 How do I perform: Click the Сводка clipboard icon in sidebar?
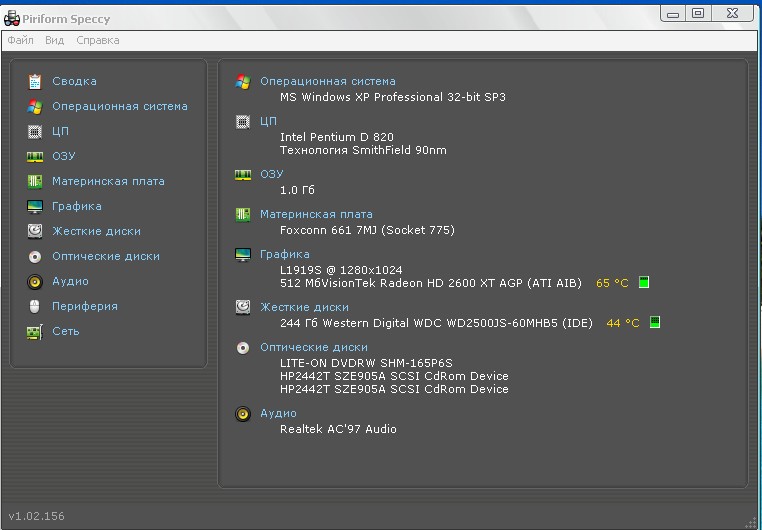point(35,81)
